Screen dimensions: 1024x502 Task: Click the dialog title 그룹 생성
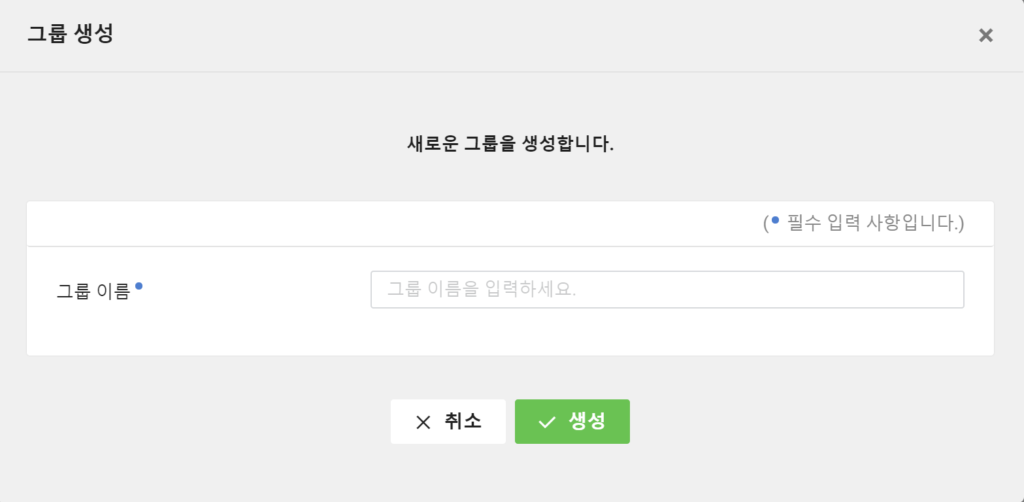[70, 34]
